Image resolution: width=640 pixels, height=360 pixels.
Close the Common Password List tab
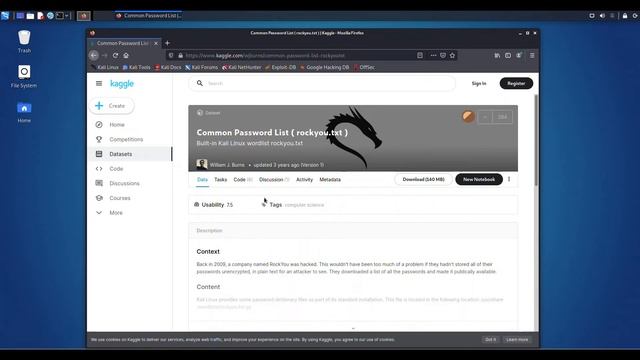(x=156, y=43)
